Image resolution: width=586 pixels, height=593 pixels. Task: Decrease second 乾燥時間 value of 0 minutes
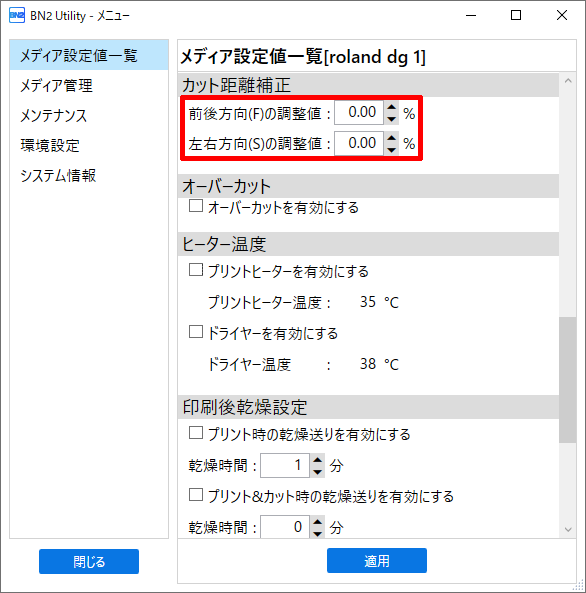coord(318,533)
